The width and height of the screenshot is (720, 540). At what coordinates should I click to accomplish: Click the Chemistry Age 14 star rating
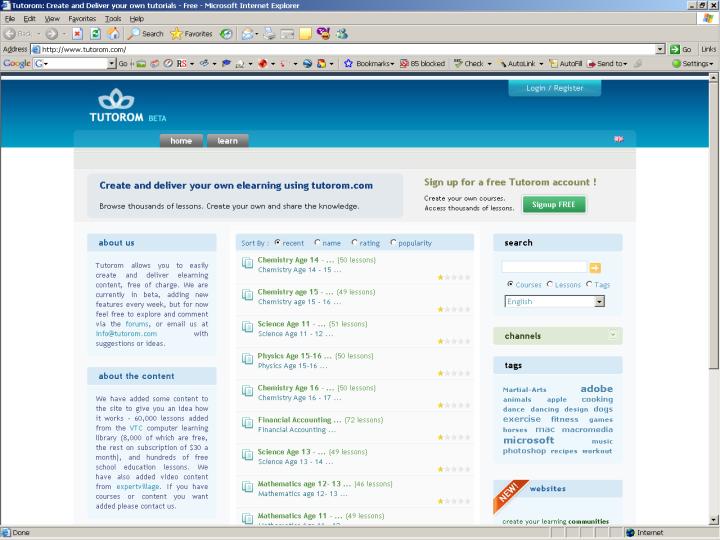pyautogui.click(x=454, y=277)
